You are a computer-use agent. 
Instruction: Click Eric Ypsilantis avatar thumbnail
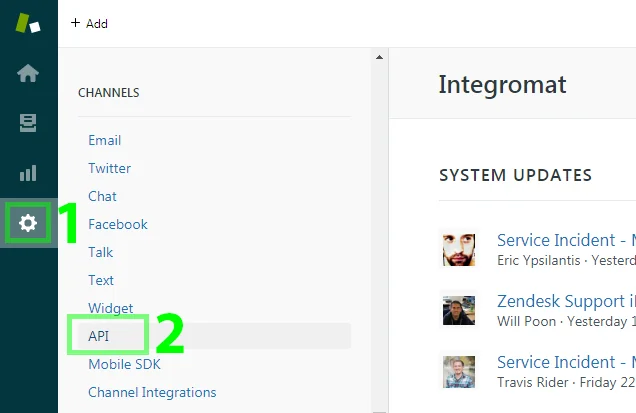459,250
